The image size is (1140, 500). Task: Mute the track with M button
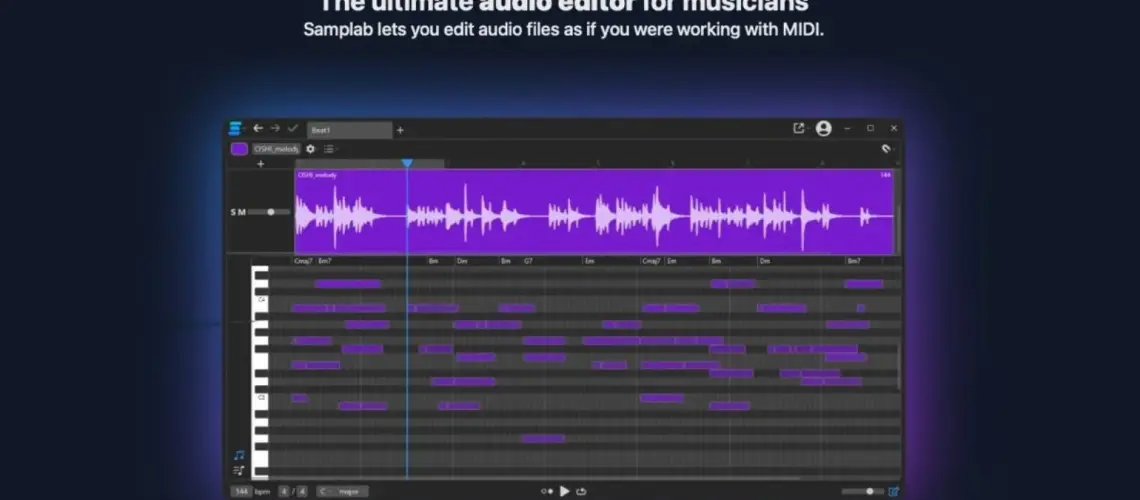[242, 212]
